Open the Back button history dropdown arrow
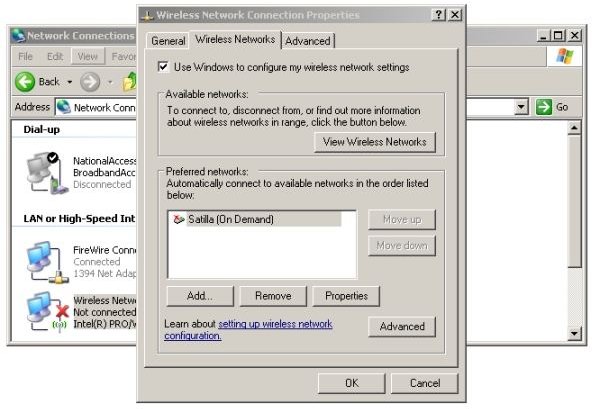Screen dimensions: 592x409 click(x=69, y=82)
